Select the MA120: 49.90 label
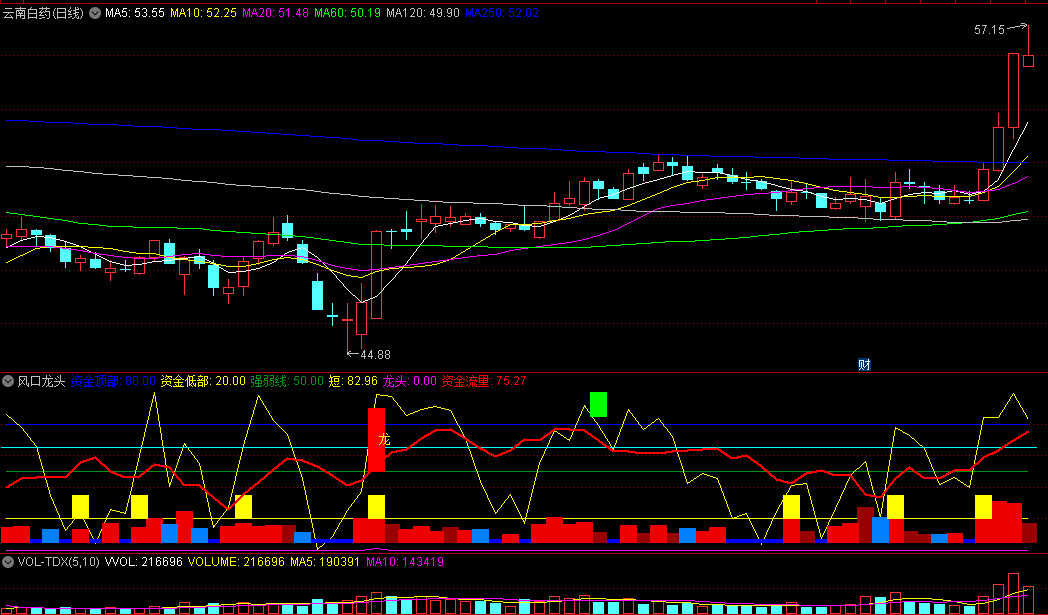The height and width of the screenshot is (615, 1048). 423,13
